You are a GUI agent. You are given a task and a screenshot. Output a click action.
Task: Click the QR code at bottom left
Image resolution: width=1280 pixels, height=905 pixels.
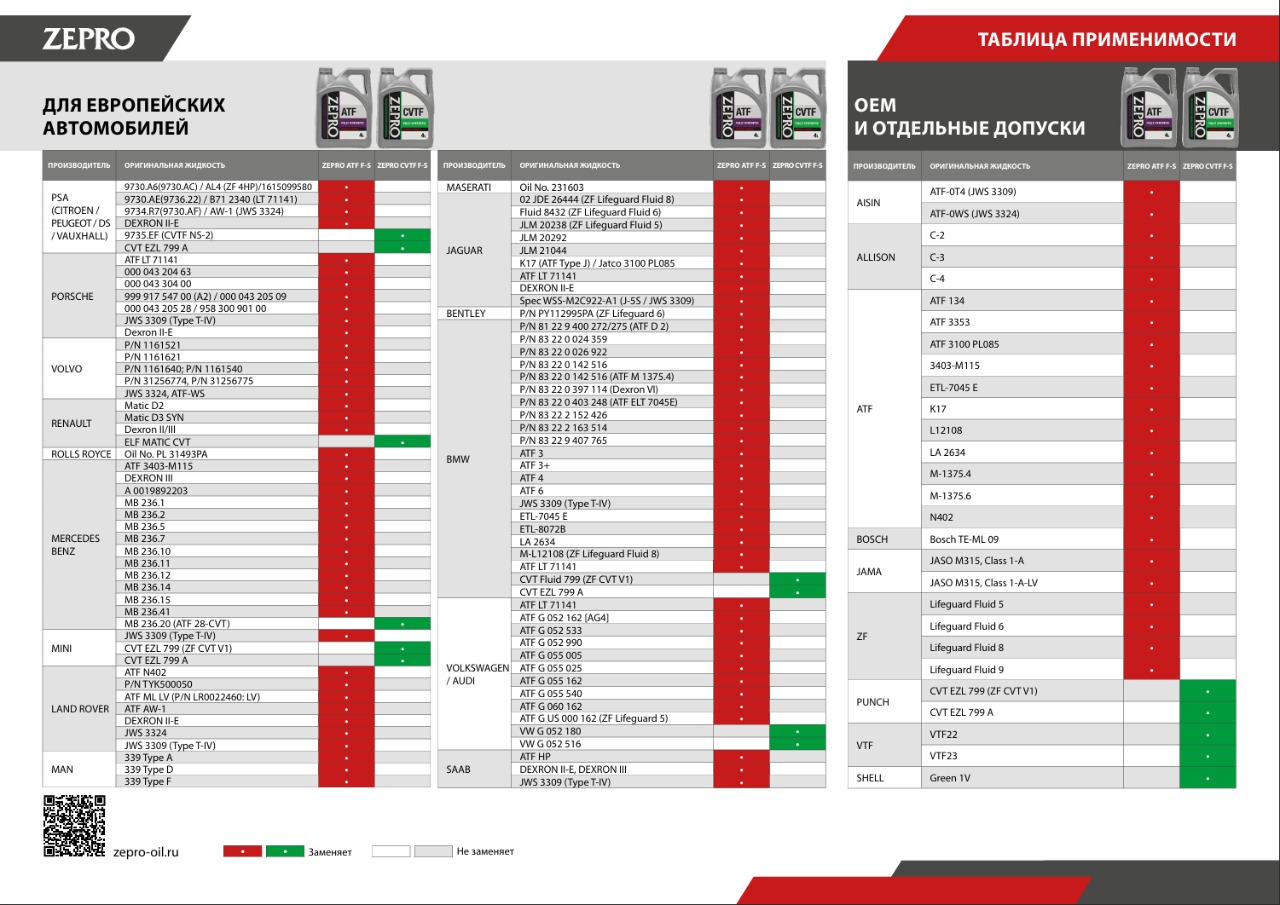[74, 826]
